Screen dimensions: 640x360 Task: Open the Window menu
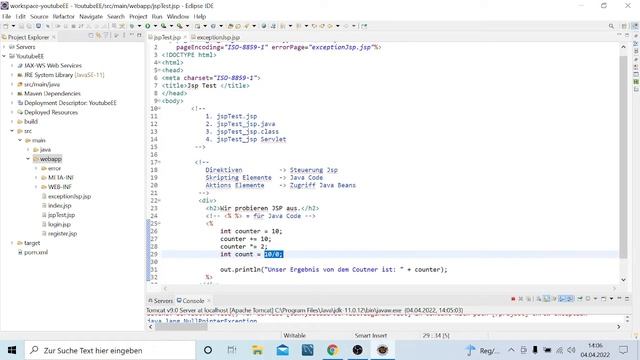(x=178, y=16)
